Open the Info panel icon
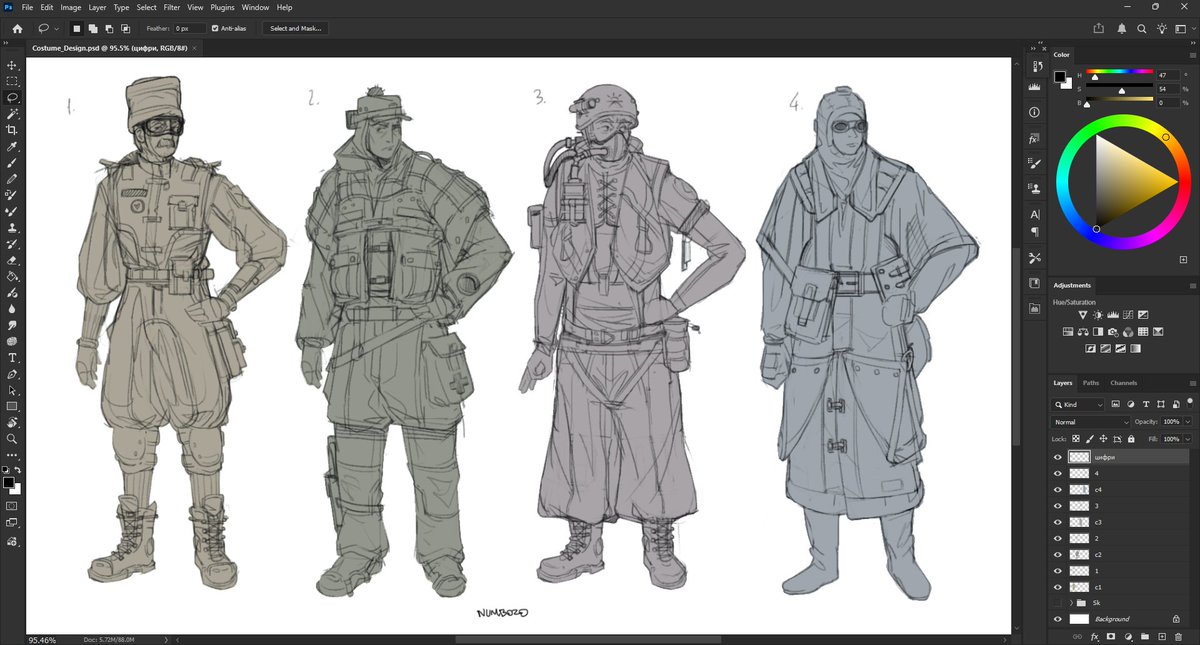The width and height of the screenshot is (1200, 645). pyautogui.click(x=1034, y=113)
